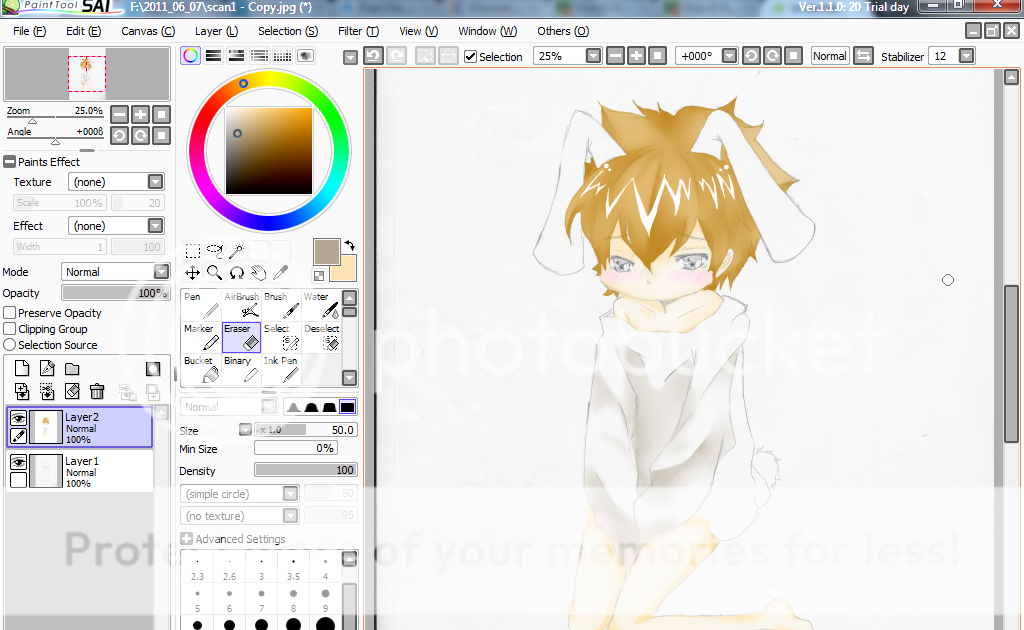Screen dimensions: 1024x630
Task: Uncheck the Selection checkbox in toolbar
Action: point(471,57)
